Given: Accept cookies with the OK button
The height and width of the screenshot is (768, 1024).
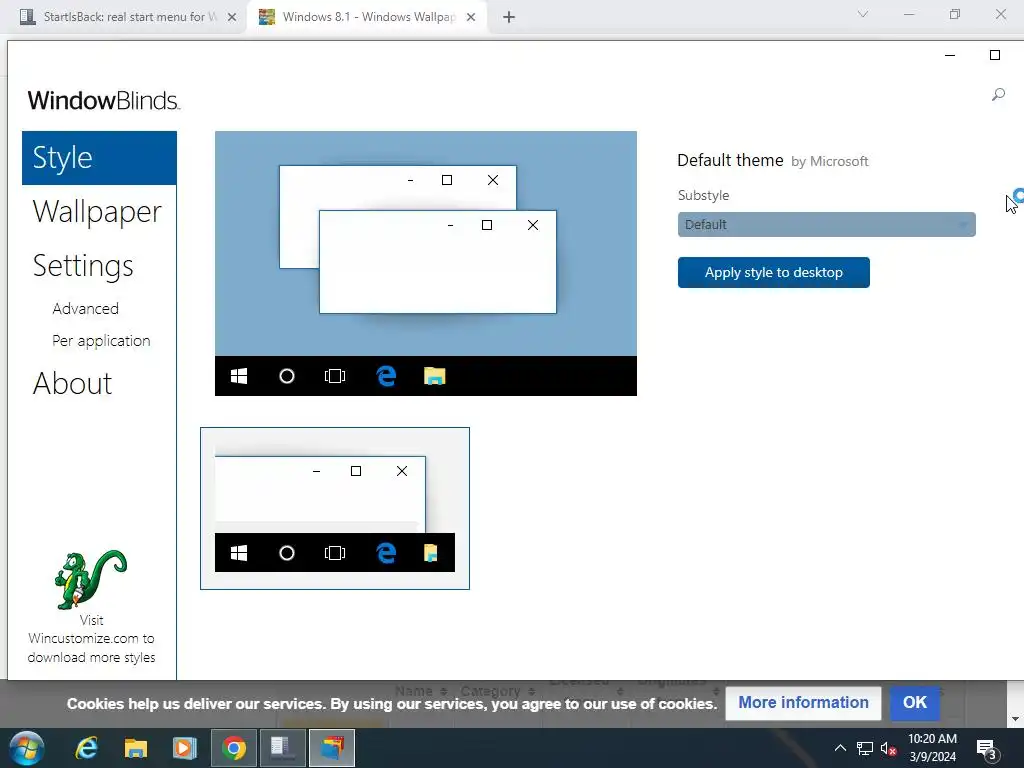Looking at the screenshot, I should (915, 703).
